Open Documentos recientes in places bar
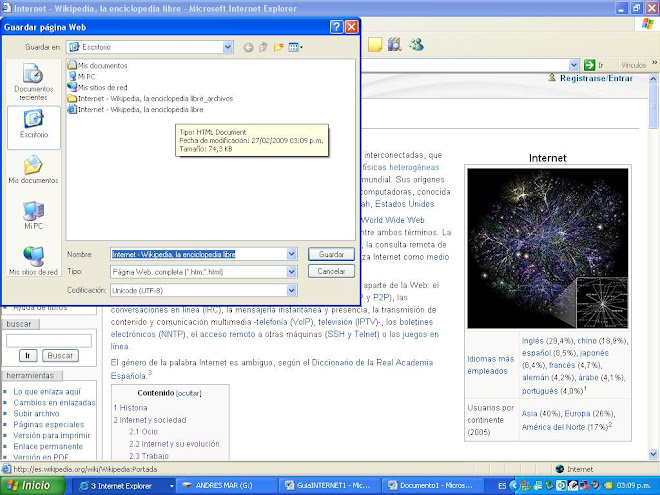The image size is (660, 495). [x=33, y=82]
